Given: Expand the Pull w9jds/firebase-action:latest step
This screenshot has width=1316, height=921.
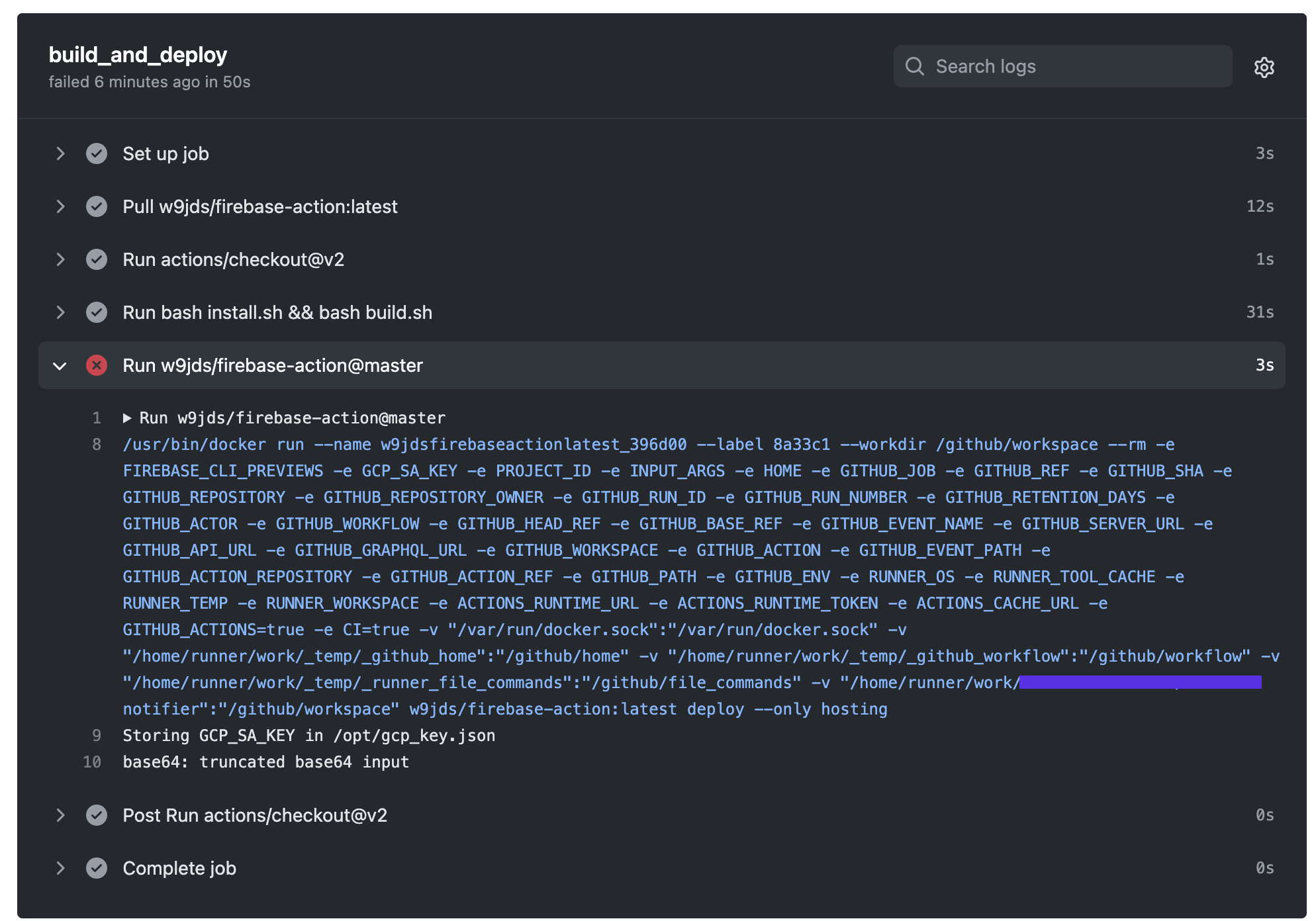Looking at the screenshot, I should point(60,206).
